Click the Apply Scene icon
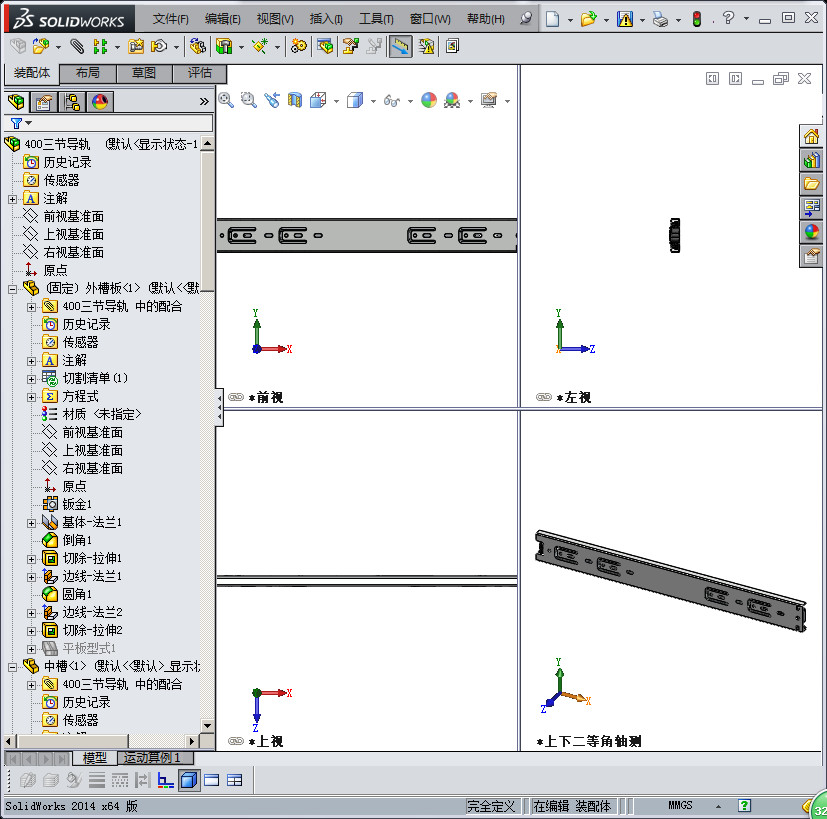This screenshot has width=827, height=819. 452,100
